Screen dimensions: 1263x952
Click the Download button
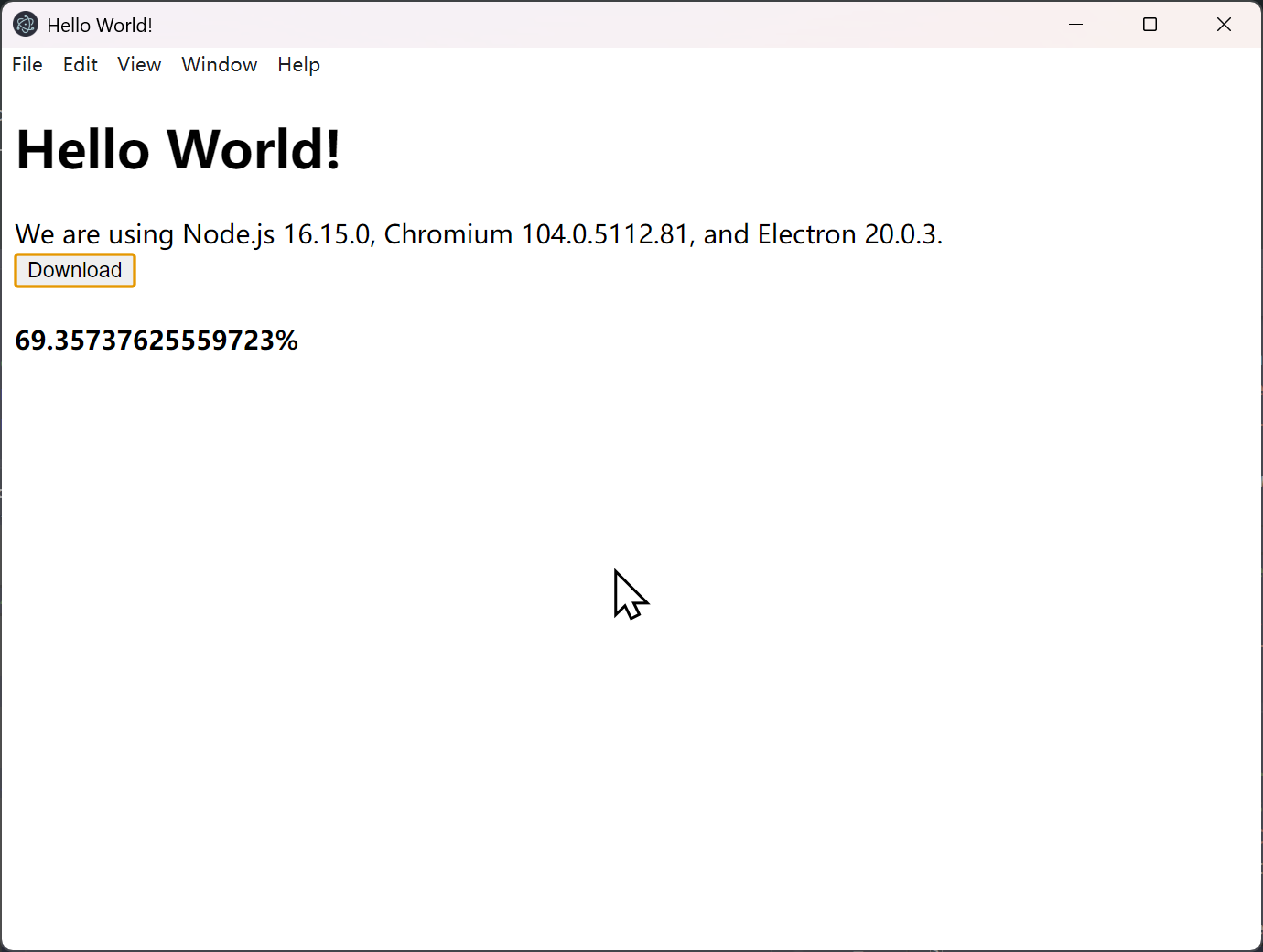(75, 270)
